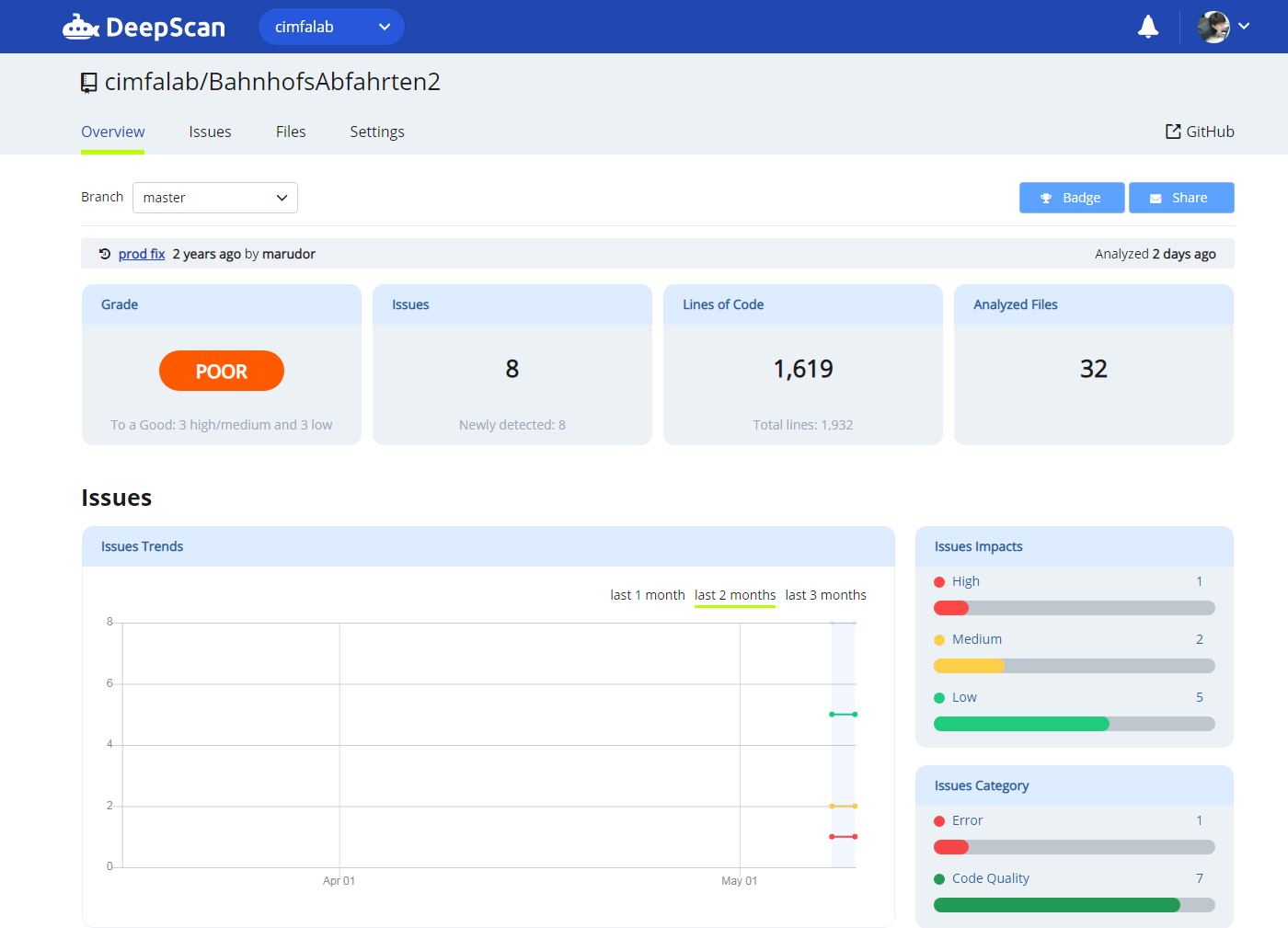The height and width of the screenshot is (928, 1288).
Task: Click the GitHub external link icon
Action: [x=1173, y=132]
